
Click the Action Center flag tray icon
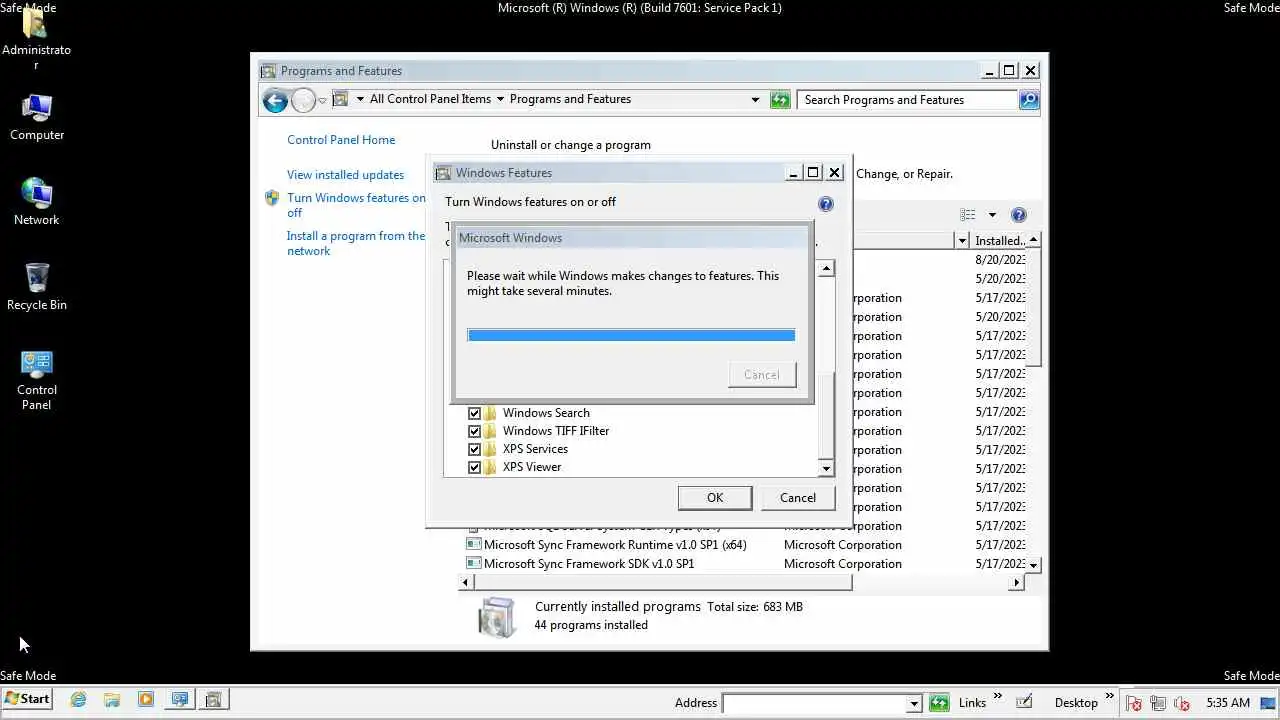pos(1133,703)
